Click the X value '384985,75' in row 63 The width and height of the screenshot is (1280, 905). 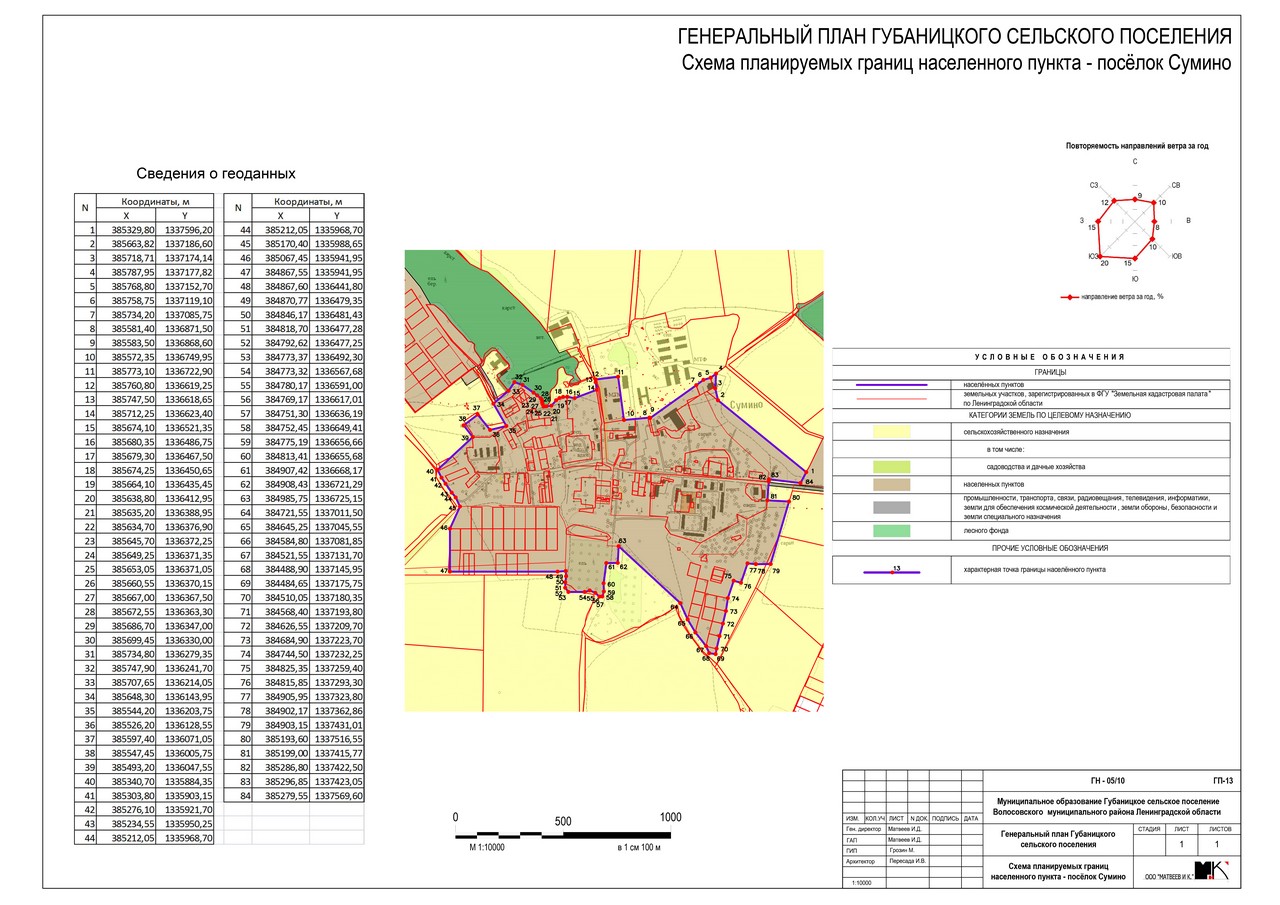click(287, 497)
